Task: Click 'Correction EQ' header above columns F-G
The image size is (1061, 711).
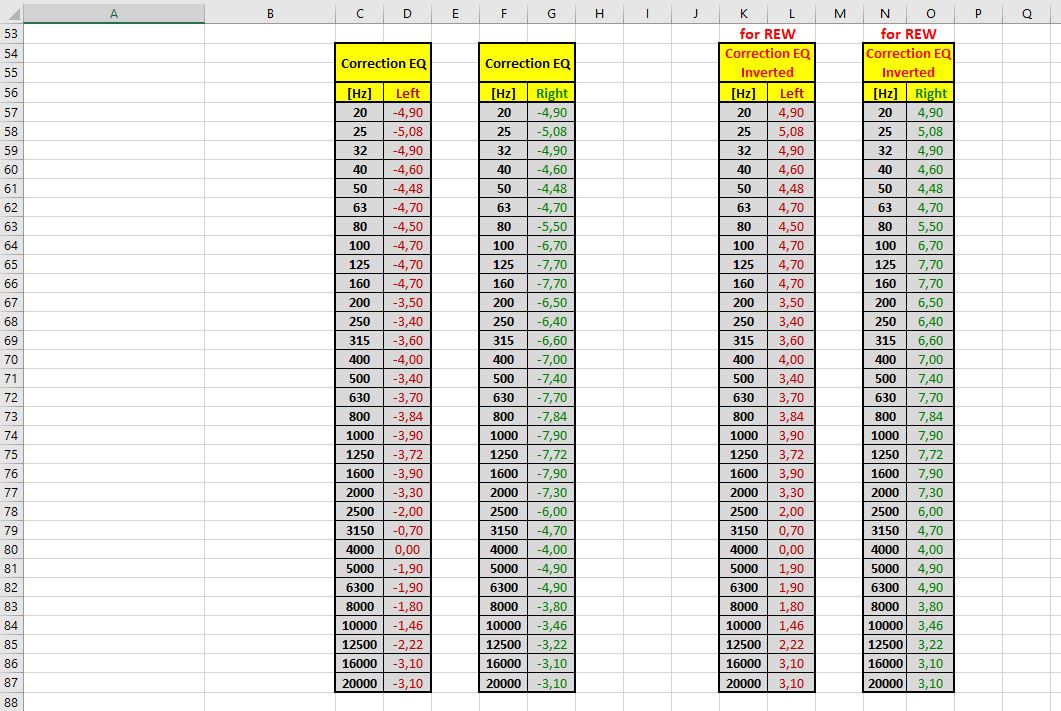Action: pos(527,63)
